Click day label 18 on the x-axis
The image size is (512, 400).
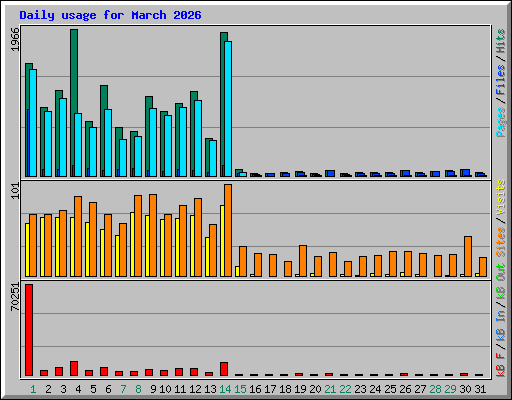pyautogui.click(x=285, y=389)
